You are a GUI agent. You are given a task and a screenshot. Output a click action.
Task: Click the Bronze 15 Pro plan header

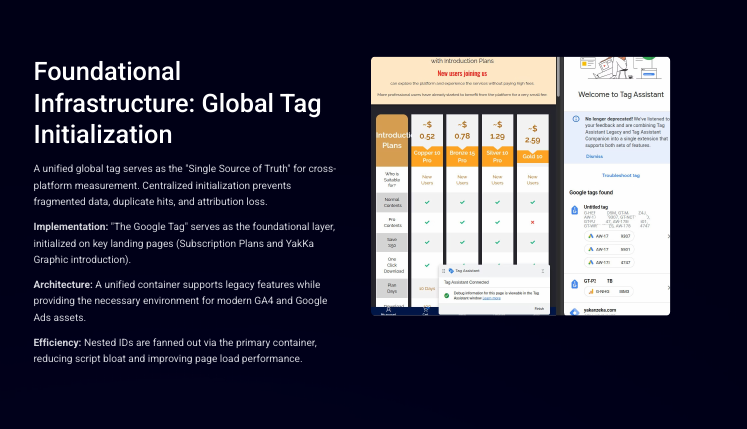click(462, 156)
